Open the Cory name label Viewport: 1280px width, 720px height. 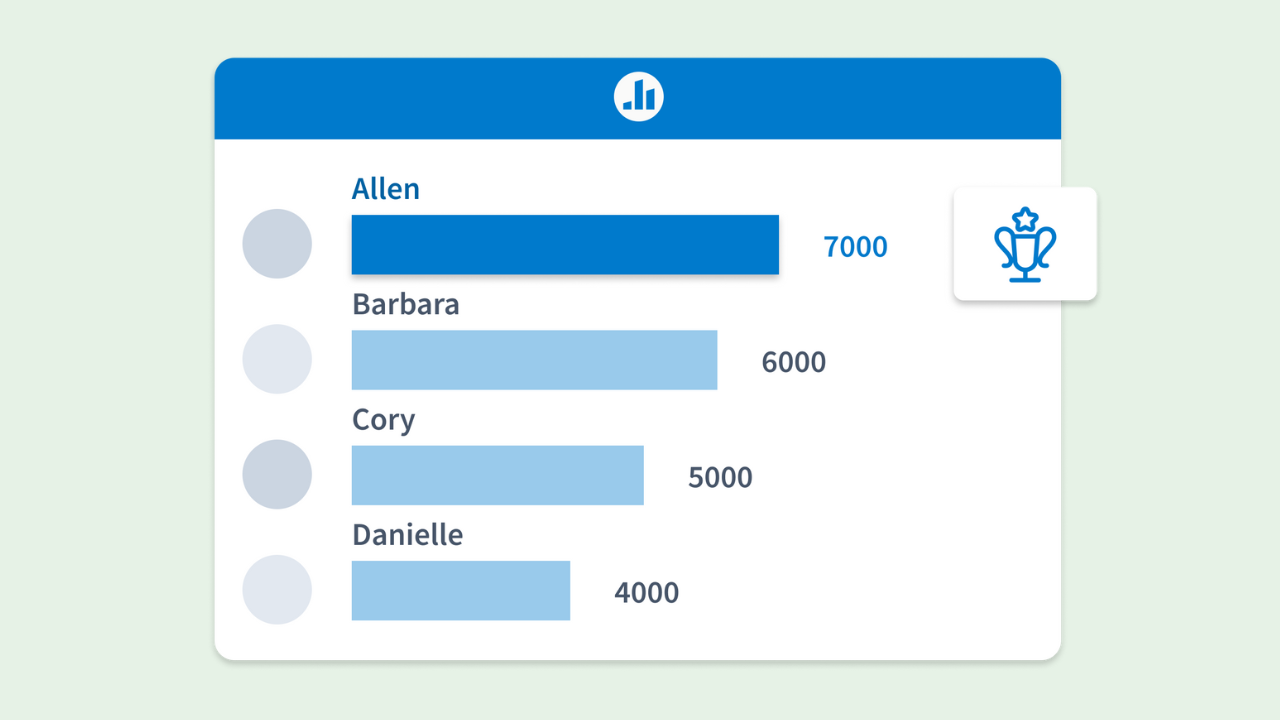[383, 420]
